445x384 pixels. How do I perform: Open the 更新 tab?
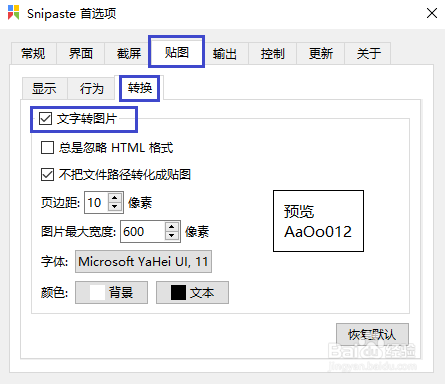pos(321,53)
